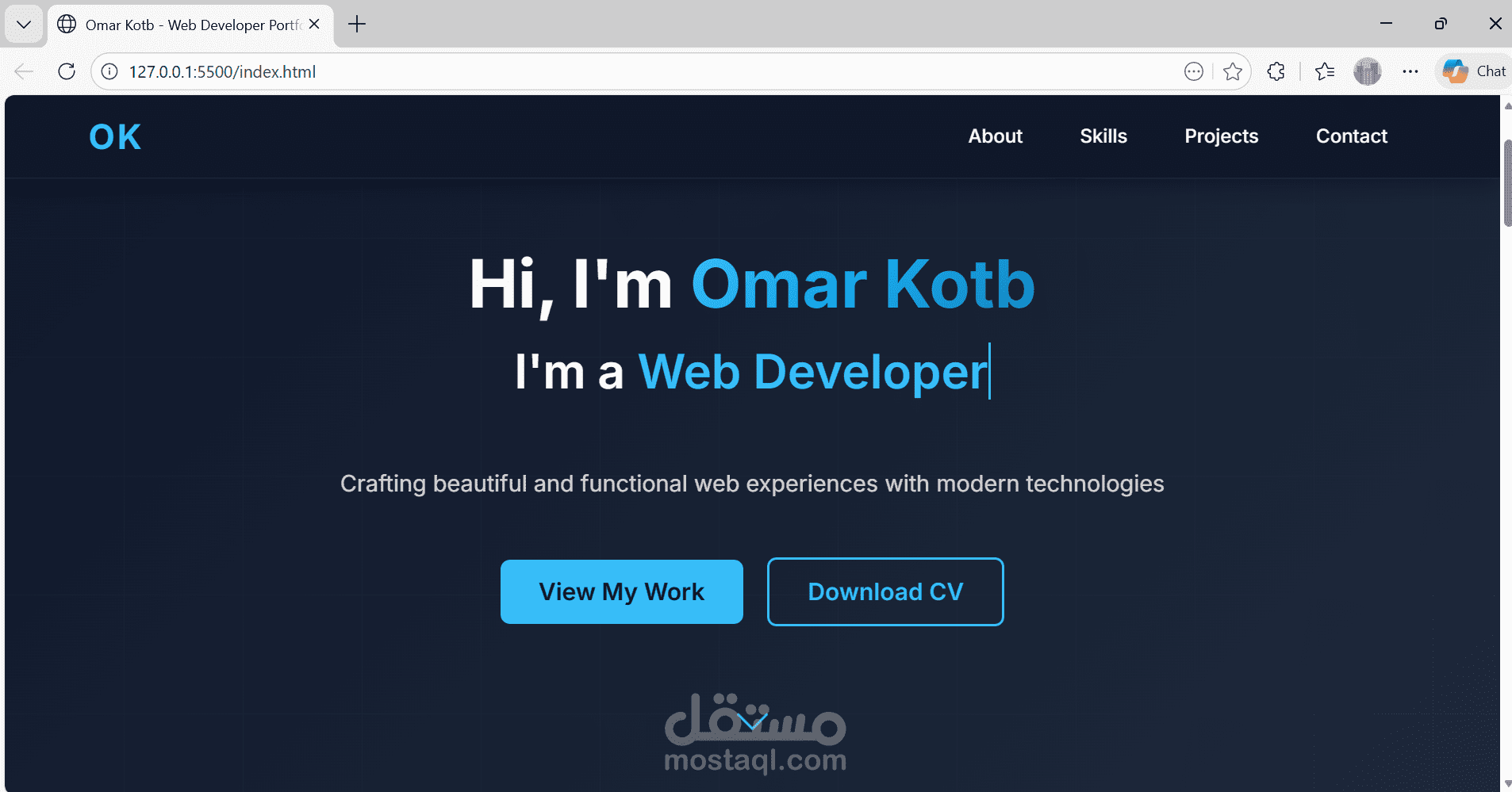This screenshot has width=1512, height=792.
Task: Select the Omar Kotb Web Developer tab
Action: [190, 25]
